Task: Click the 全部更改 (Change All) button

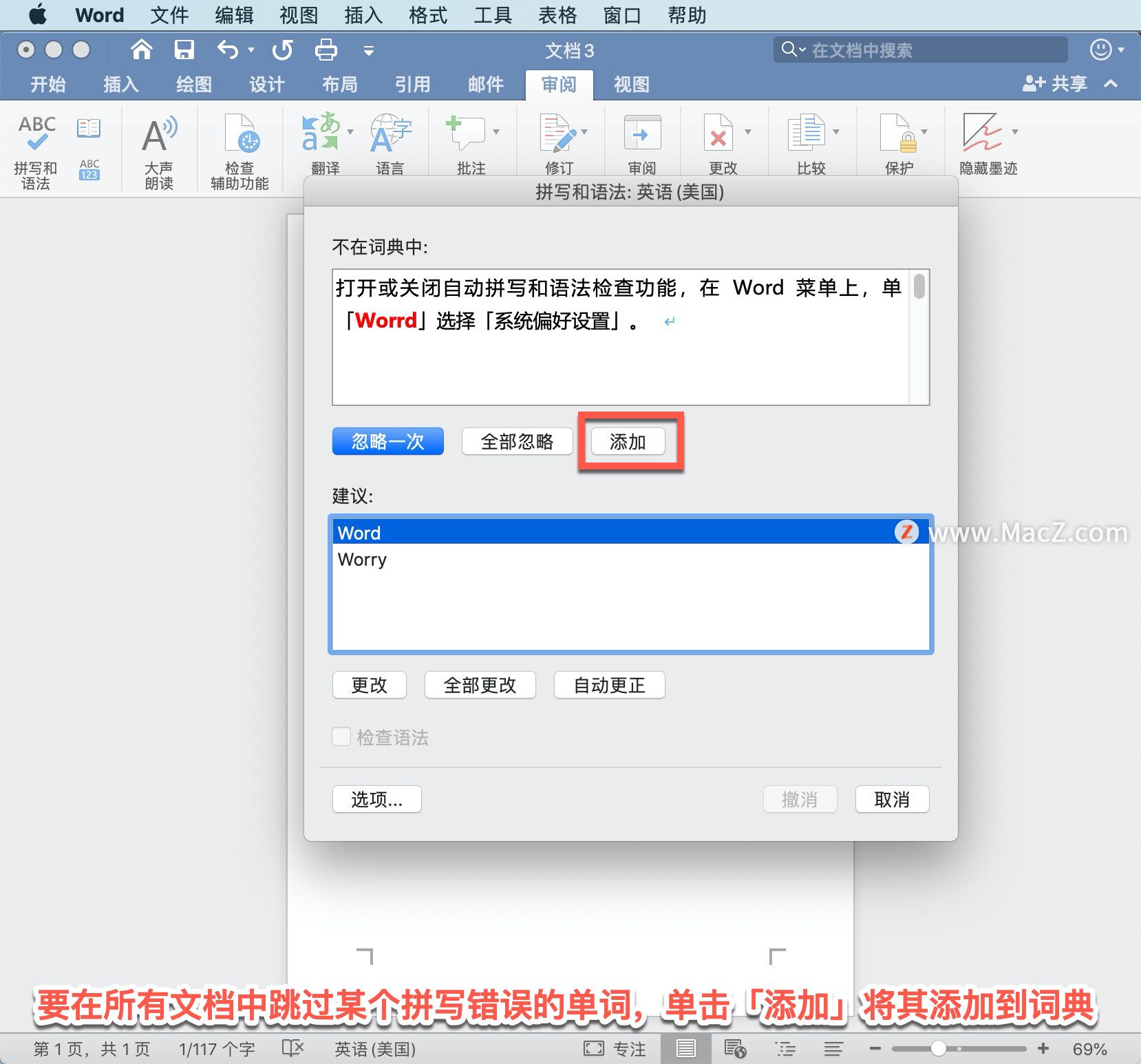Action: point(480,685)
